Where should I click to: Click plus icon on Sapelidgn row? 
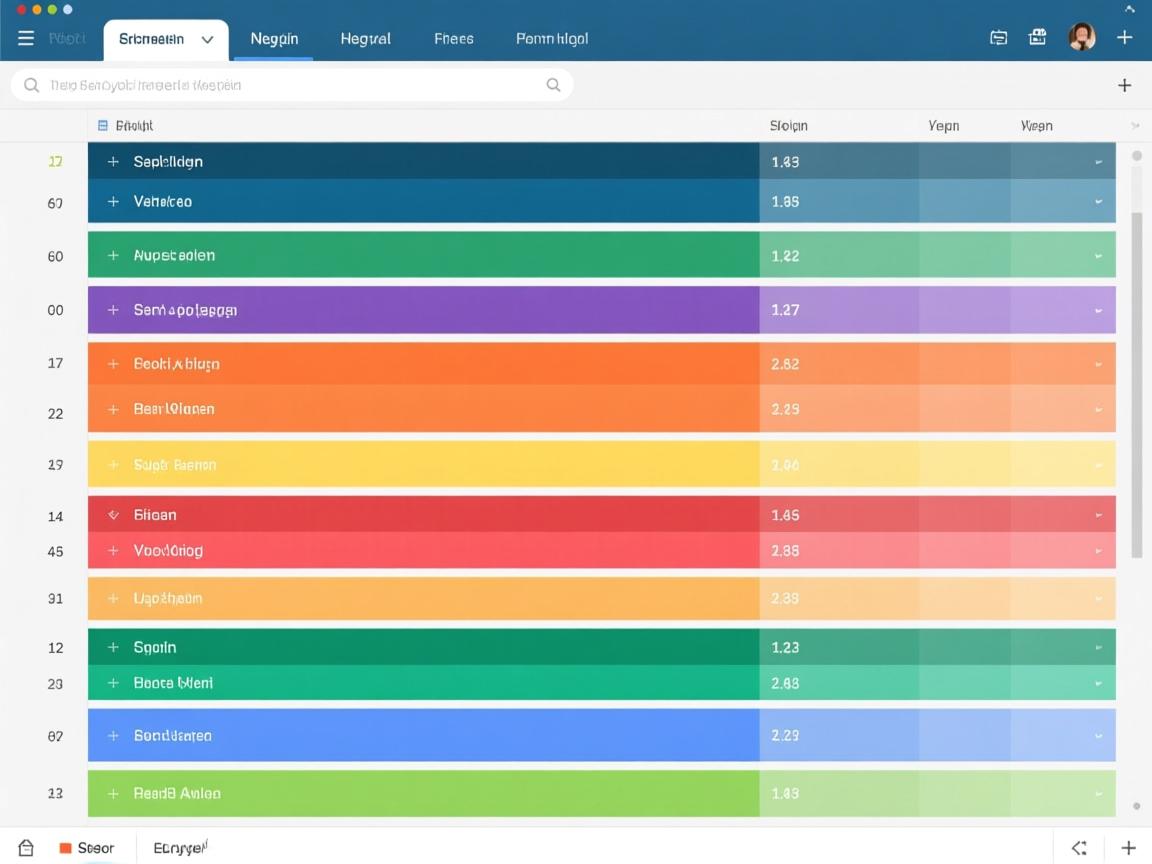[x=113, y=161]
